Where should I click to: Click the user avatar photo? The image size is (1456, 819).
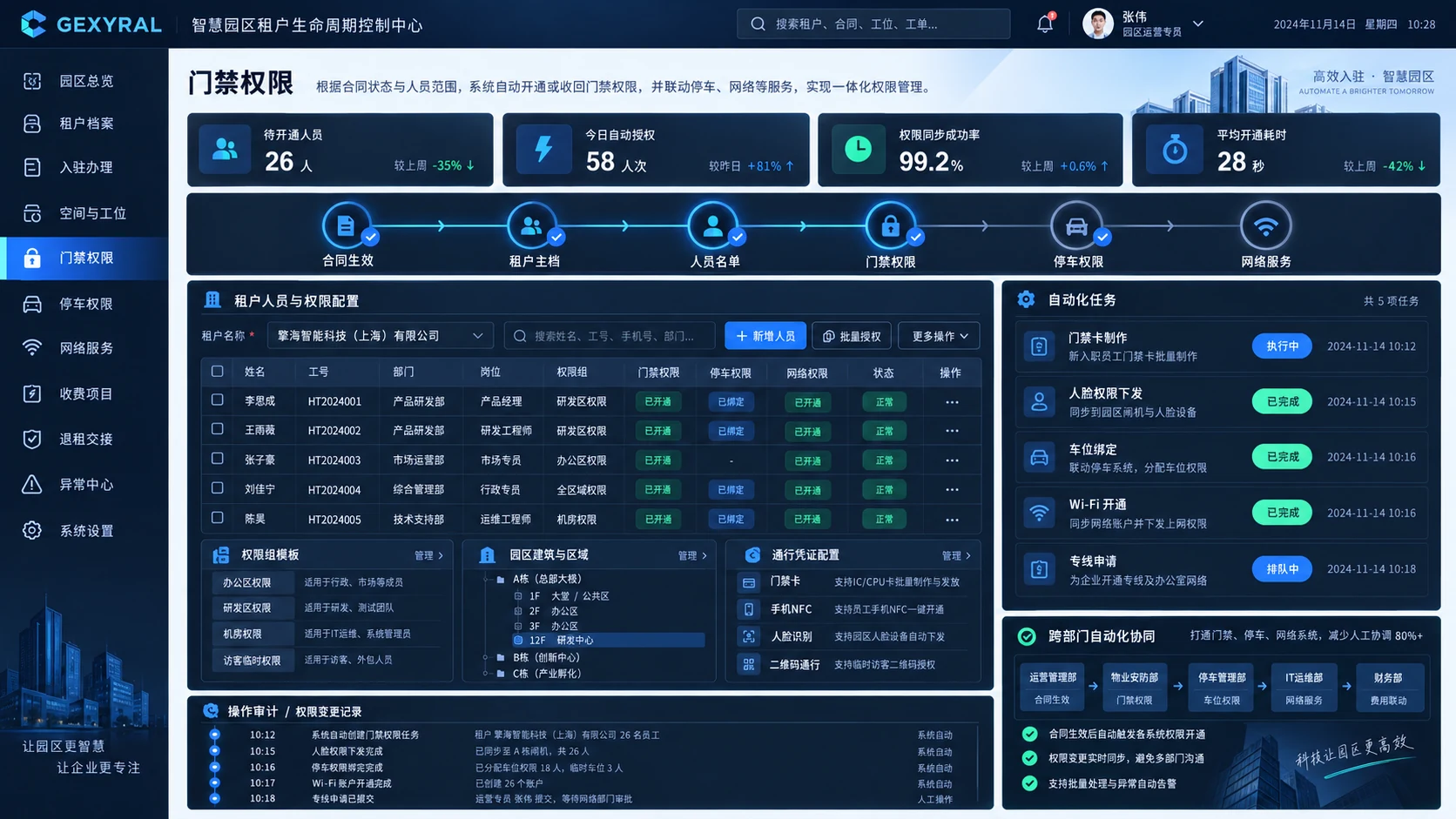(1097, 23)
